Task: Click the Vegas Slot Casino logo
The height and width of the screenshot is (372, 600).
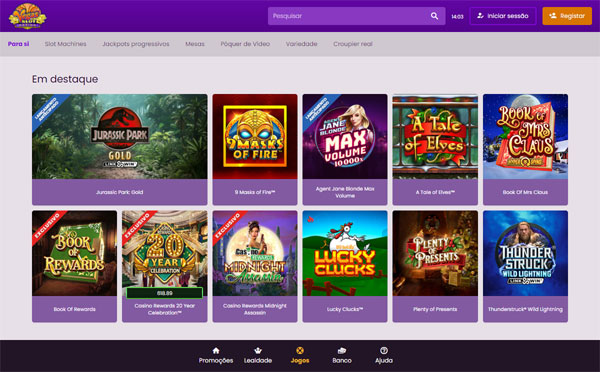Action: coord(28,16)
